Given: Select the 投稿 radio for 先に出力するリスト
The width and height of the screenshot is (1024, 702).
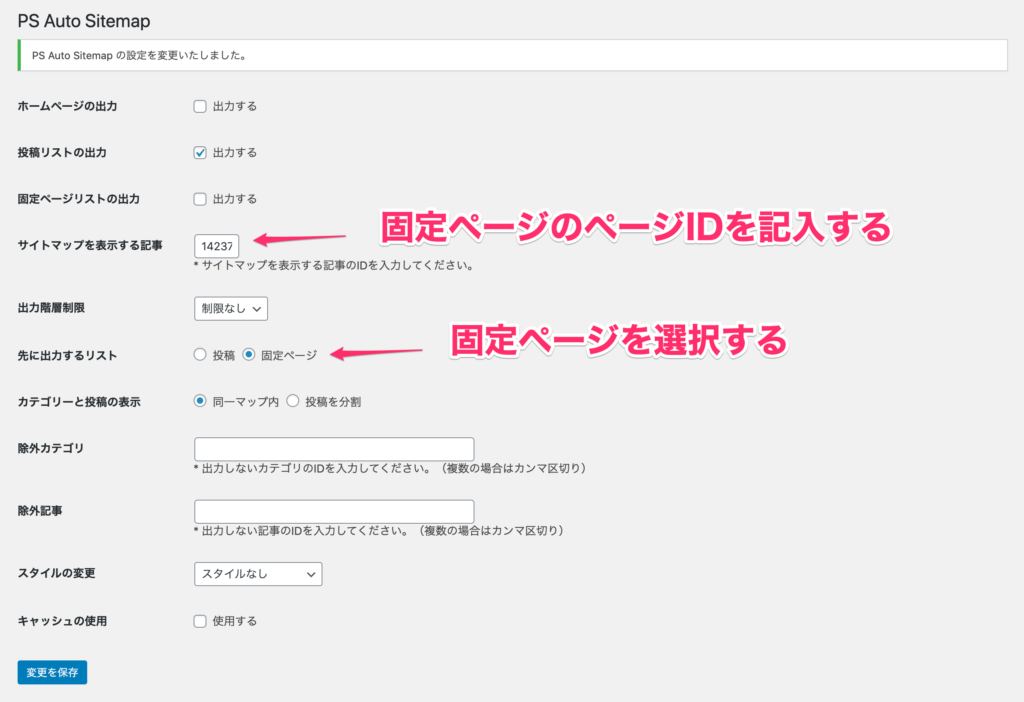Looking at the screenshot, I should tap(200, 355).
